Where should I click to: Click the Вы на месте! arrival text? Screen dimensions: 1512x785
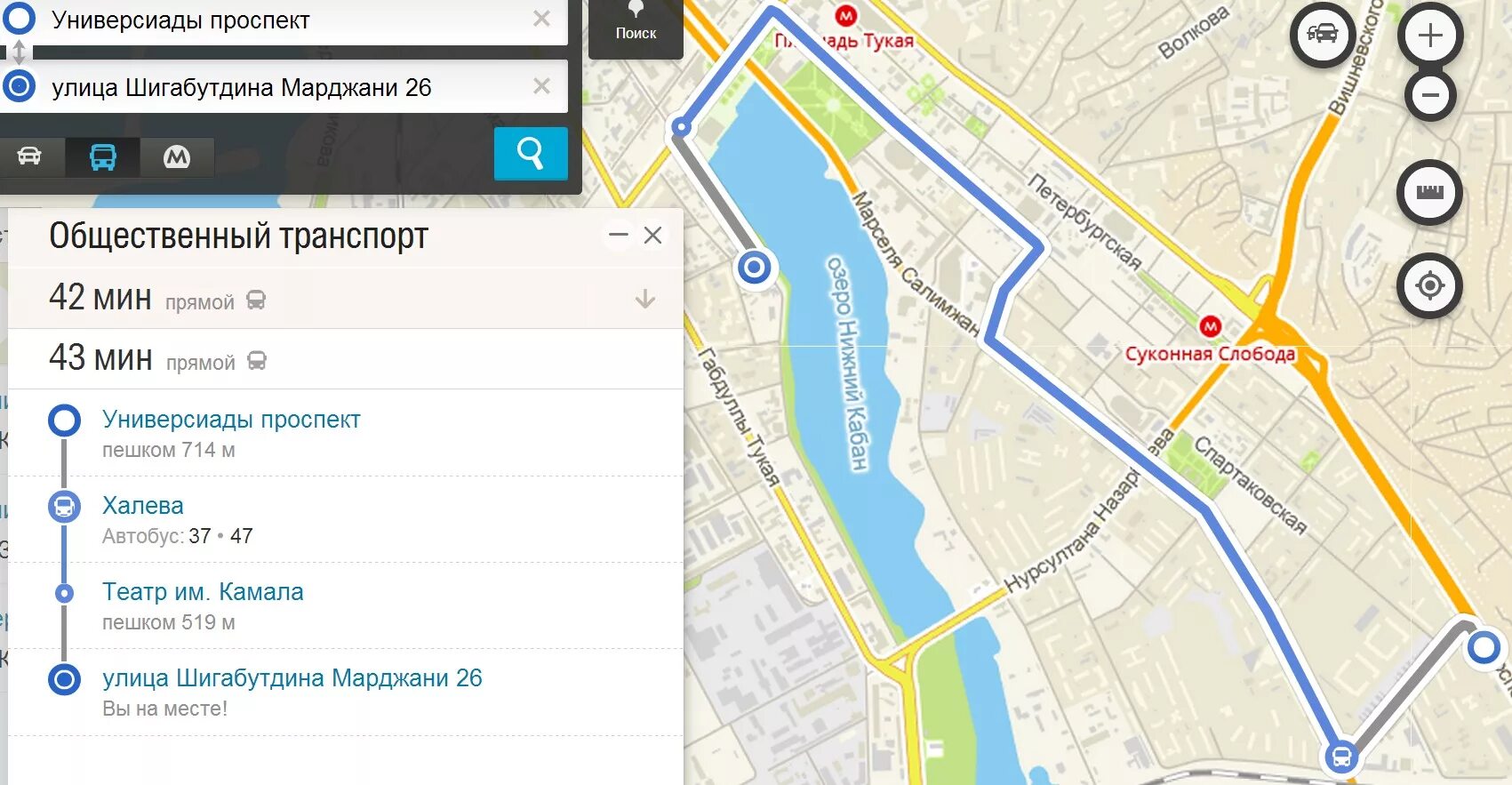click(x=165, y=709)
